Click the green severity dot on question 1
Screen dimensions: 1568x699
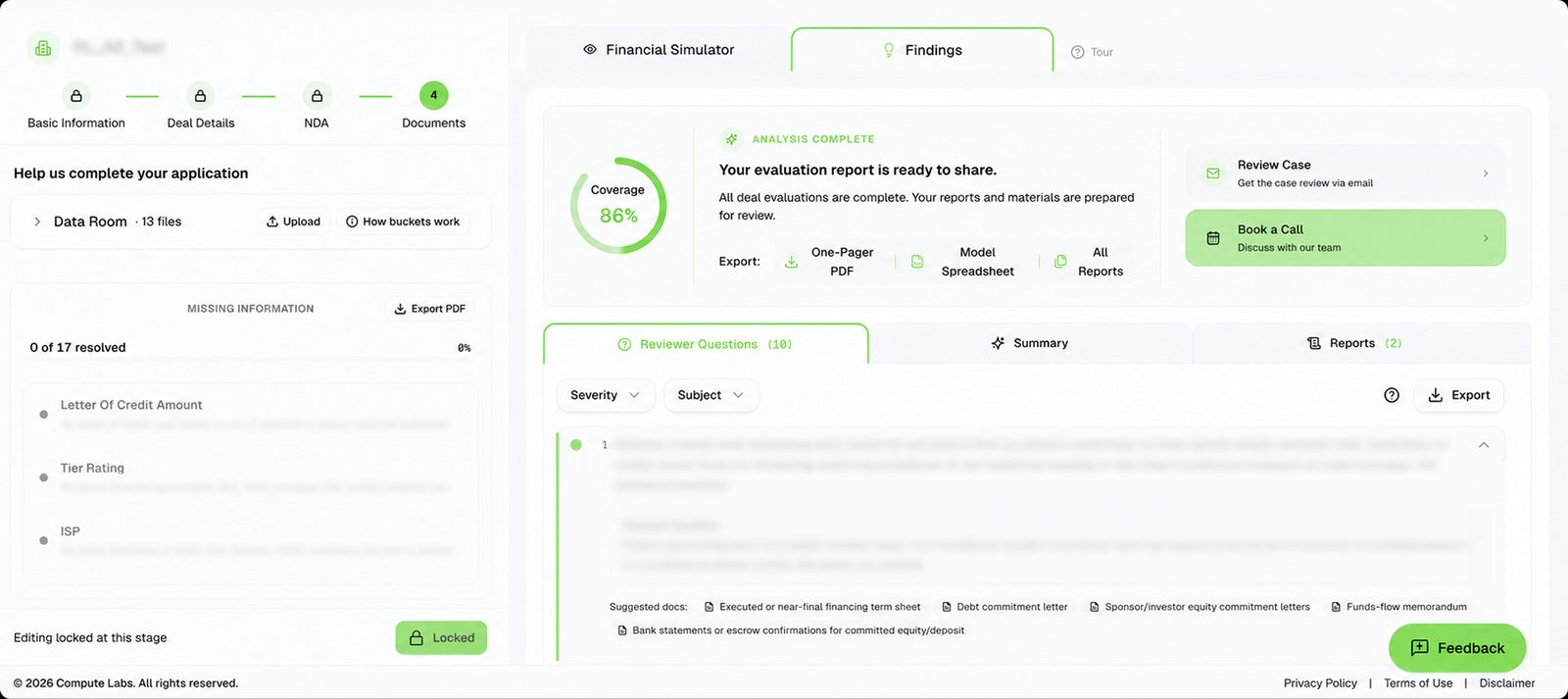coord(576,445)
